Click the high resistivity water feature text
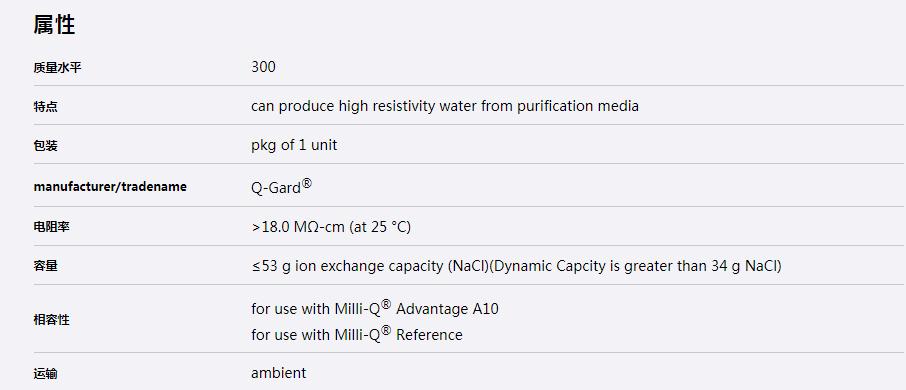 (x=445, y=106)
